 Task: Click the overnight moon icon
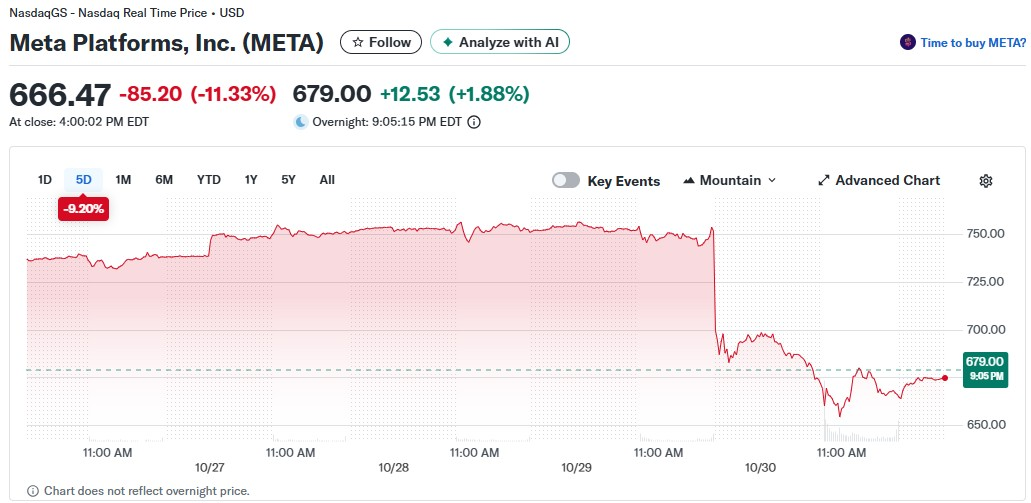[x=300, y=122]
